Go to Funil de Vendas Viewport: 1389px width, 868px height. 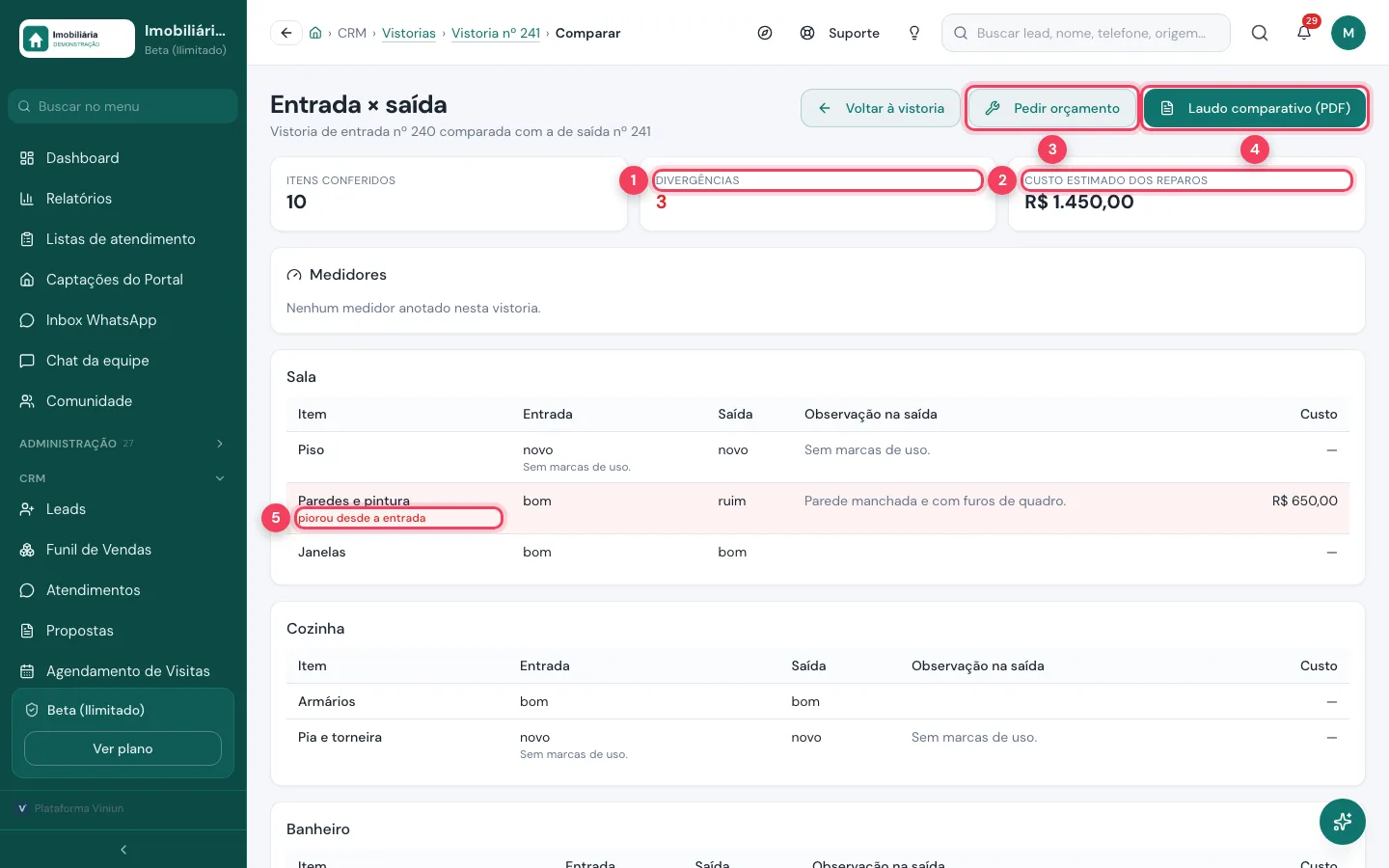[123, 550]
